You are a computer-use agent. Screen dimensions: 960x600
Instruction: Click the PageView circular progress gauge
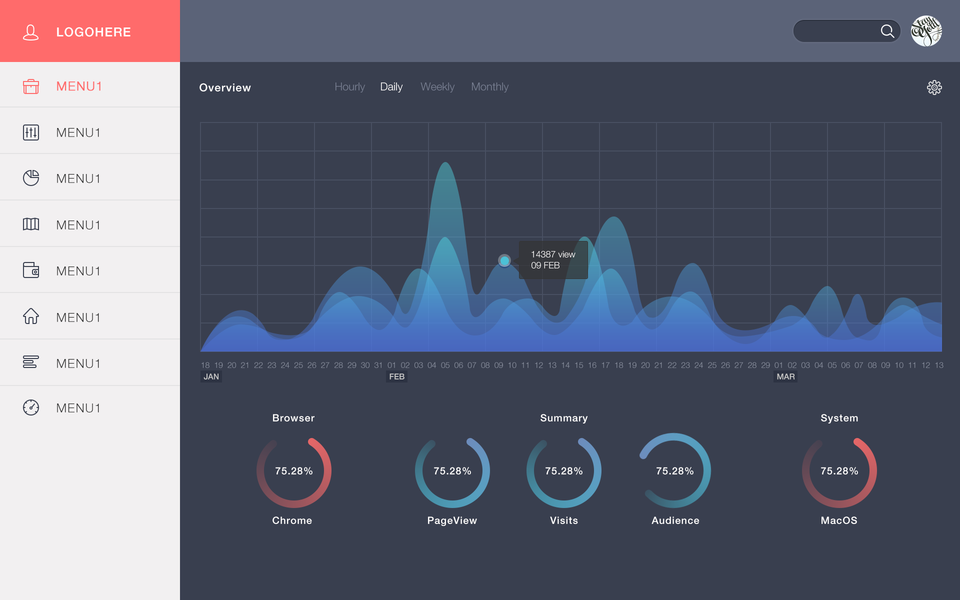click(452, 471)
